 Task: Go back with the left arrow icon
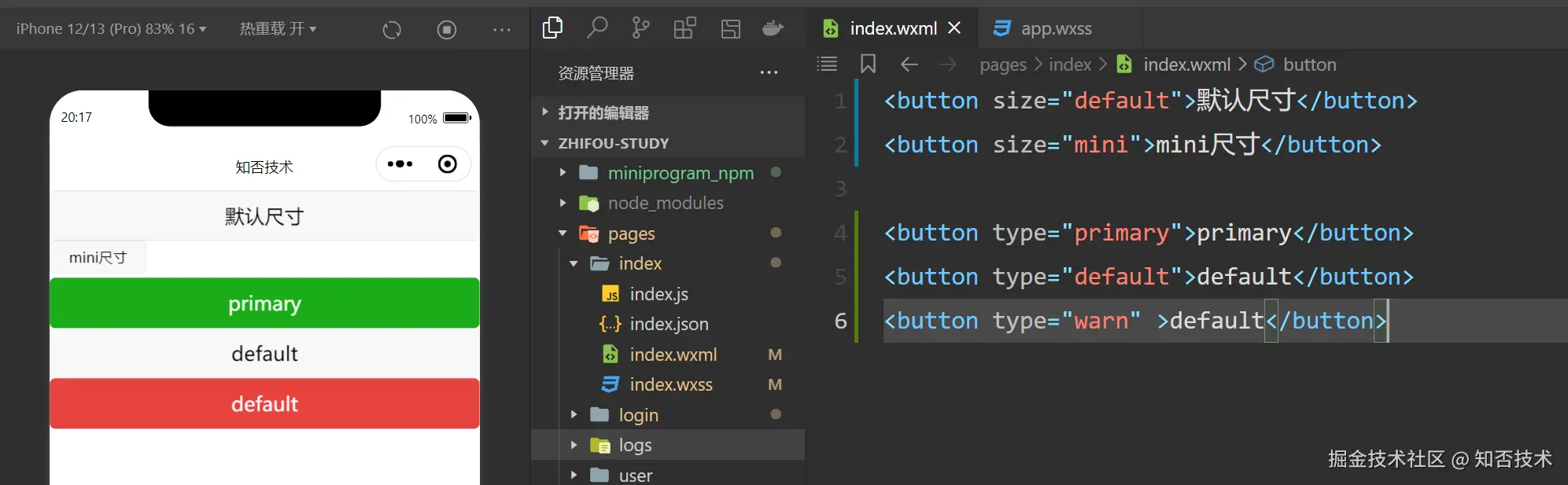coord(909,64)
